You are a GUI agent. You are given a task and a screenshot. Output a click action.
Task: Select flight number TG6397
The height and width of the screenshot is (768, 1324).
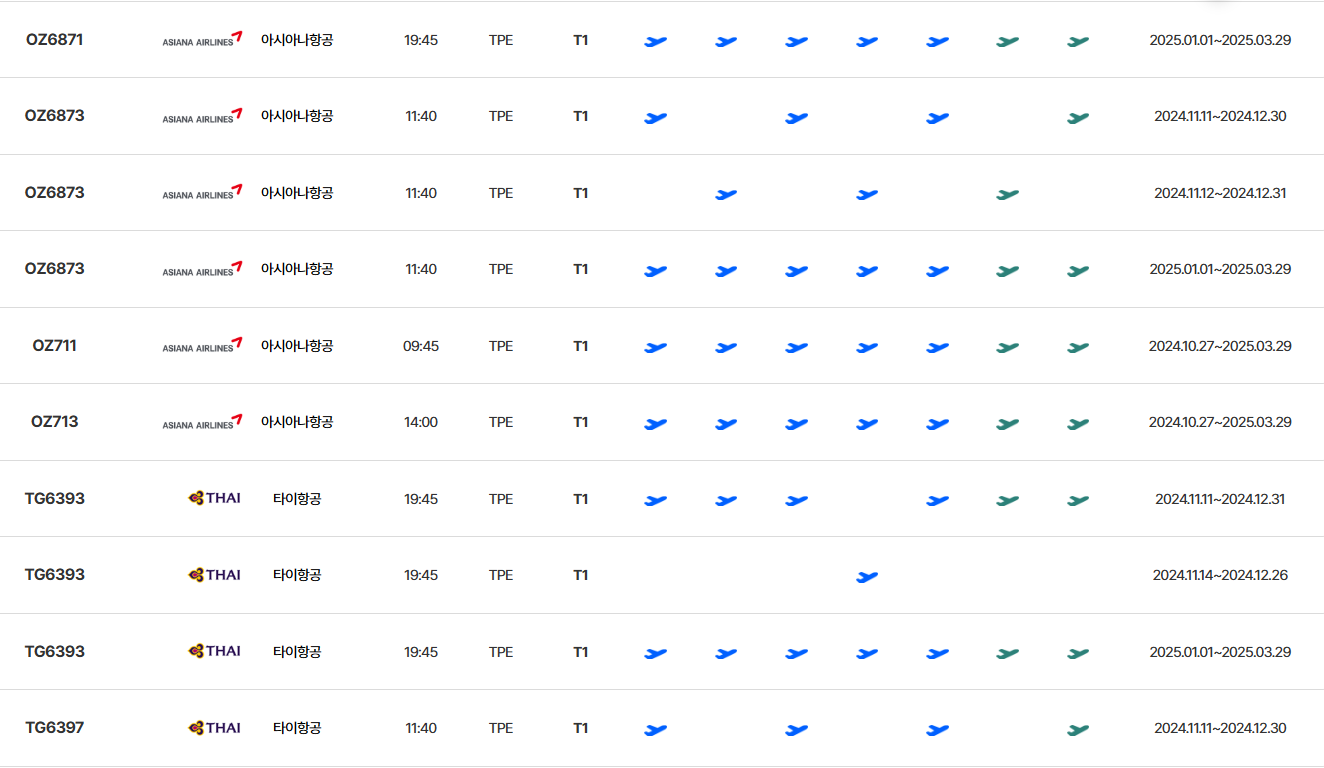[54, 728]
